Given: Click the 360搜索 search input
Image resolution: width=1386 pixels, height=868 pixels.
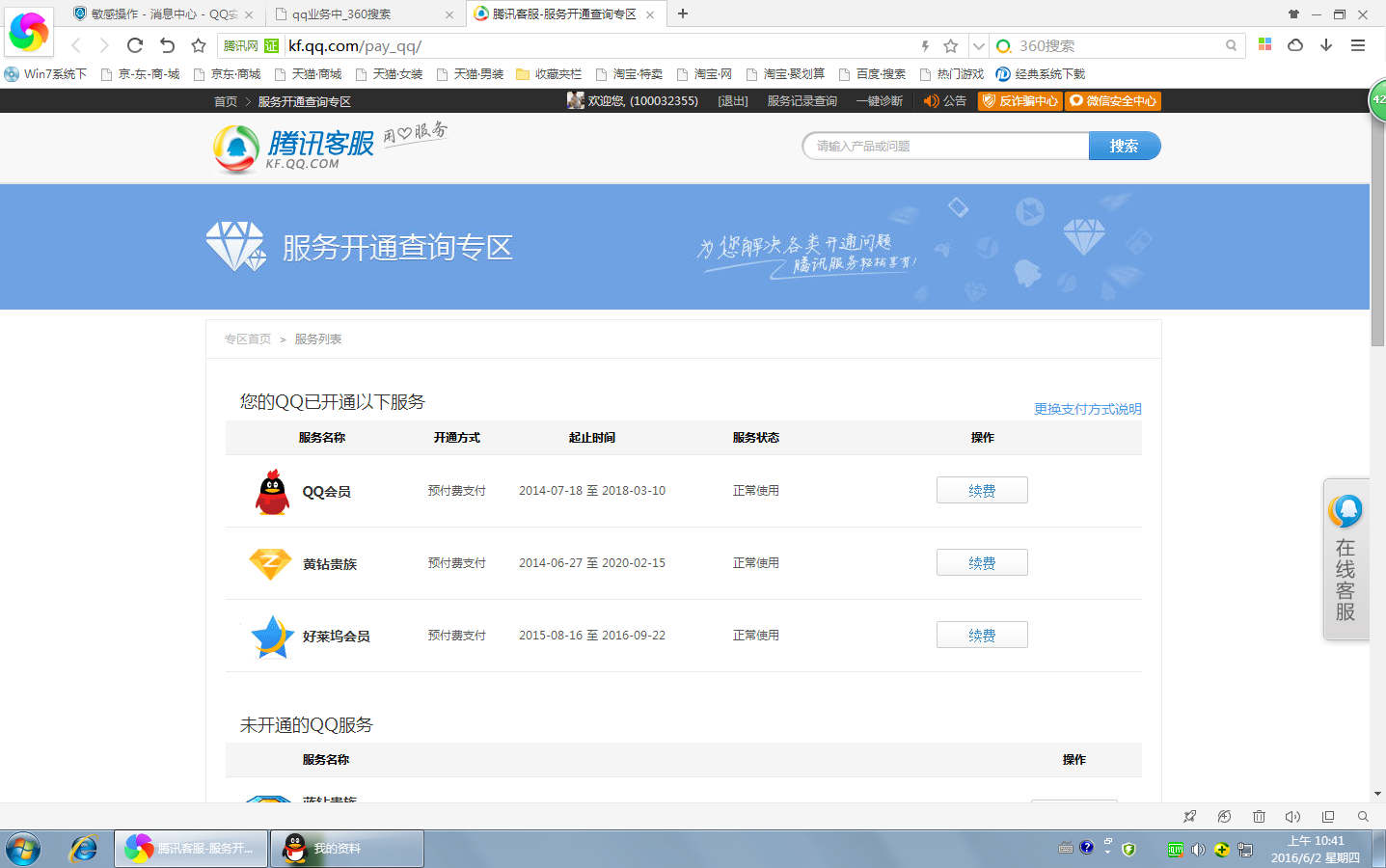Looking at the screenshot, I should (x=1119, y=45).
